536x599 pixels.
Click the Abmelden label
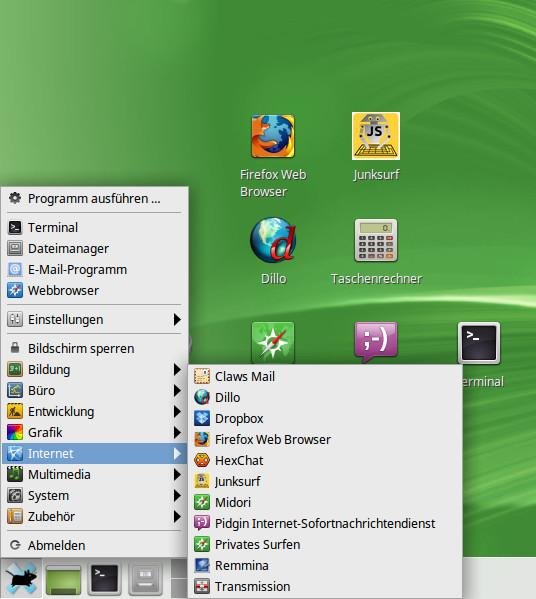pos(57,546)
